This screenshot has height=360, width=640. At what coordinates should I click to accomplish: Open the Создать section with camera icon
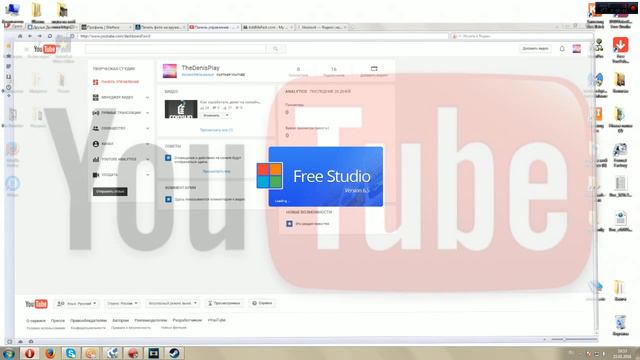pyautogui.click(x=105, y=175)
